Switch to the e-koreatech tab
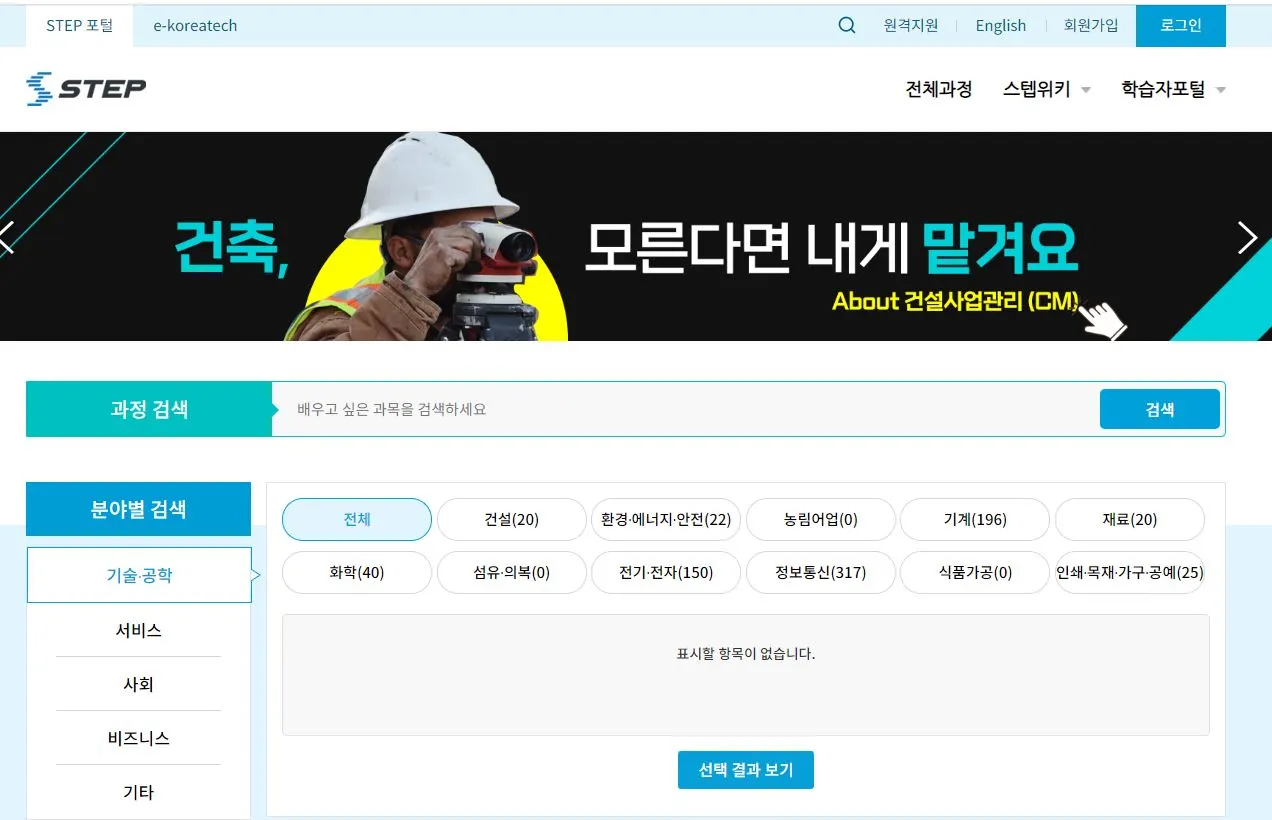Screen dimensions: 1272x820 coord(195,25)
